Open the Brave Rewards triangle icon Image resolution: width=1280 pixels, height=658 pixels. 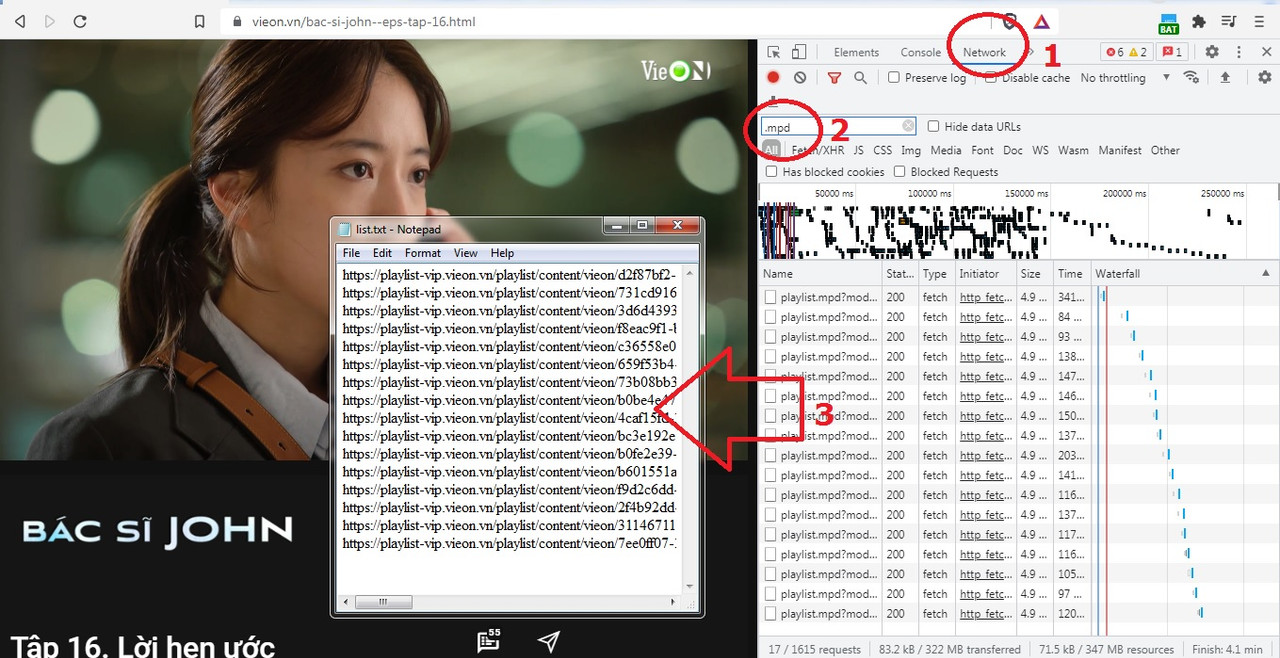coord(1041,21)
